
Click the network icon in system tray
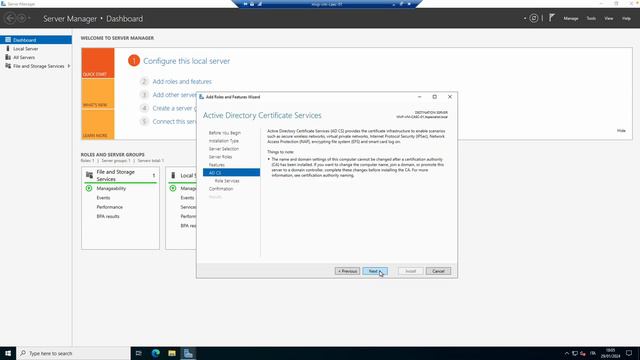coord(575,353)
